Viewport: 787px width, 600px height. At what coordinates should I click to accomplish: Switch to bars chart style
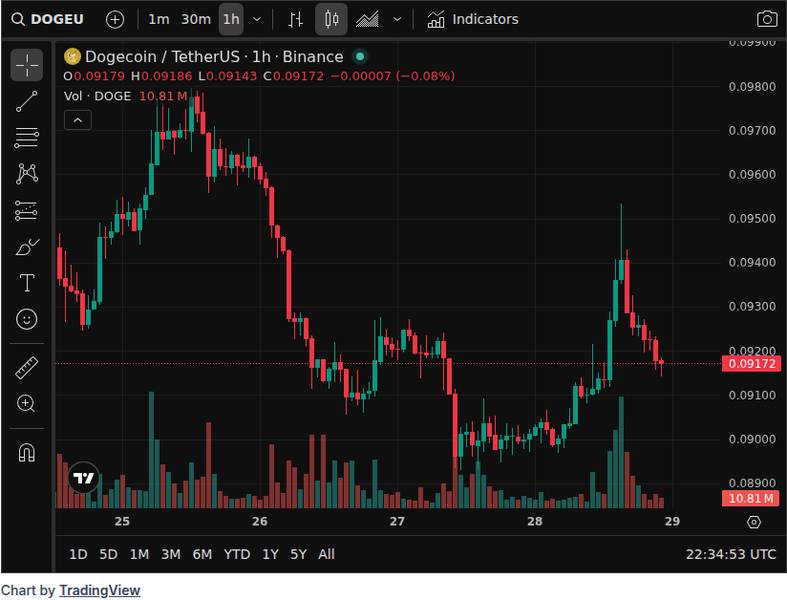(x=295, y=20)
